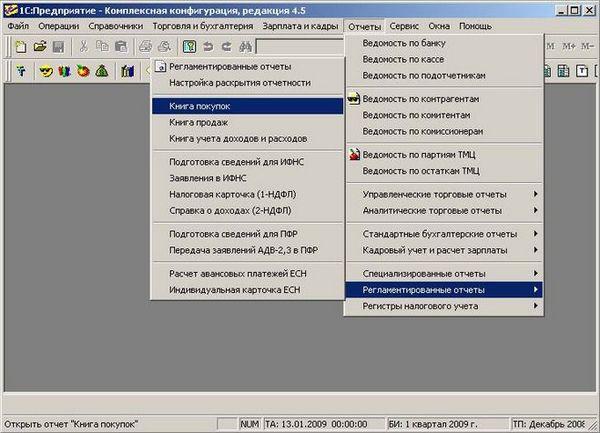The width and height of the screenshot is (600, 433).
Task: Open Книга учета доходов и расходов
Action: (x=248, y=138)
